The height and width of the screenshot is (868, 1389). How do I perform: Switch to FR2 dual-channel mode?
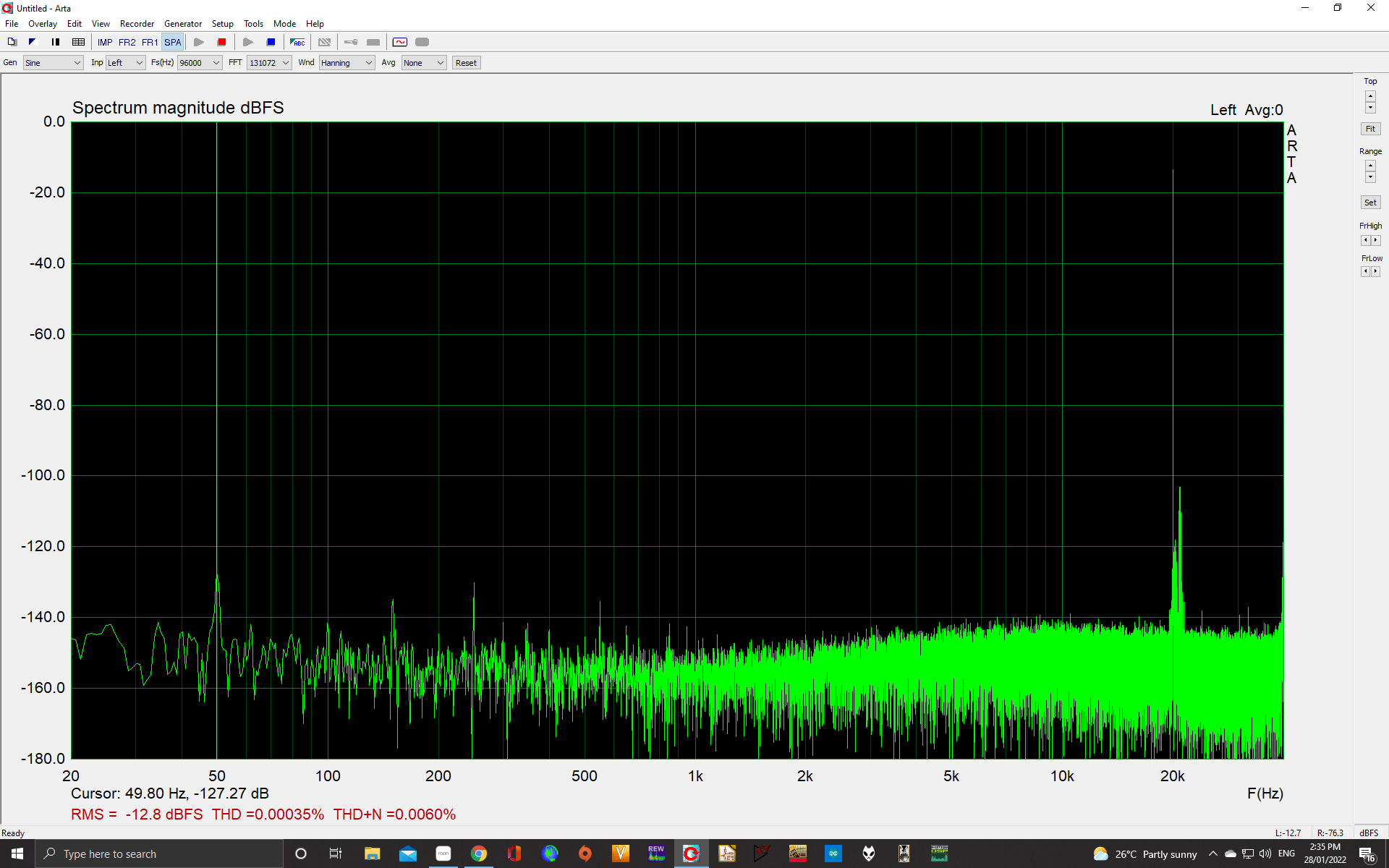(x=127, y=42)
